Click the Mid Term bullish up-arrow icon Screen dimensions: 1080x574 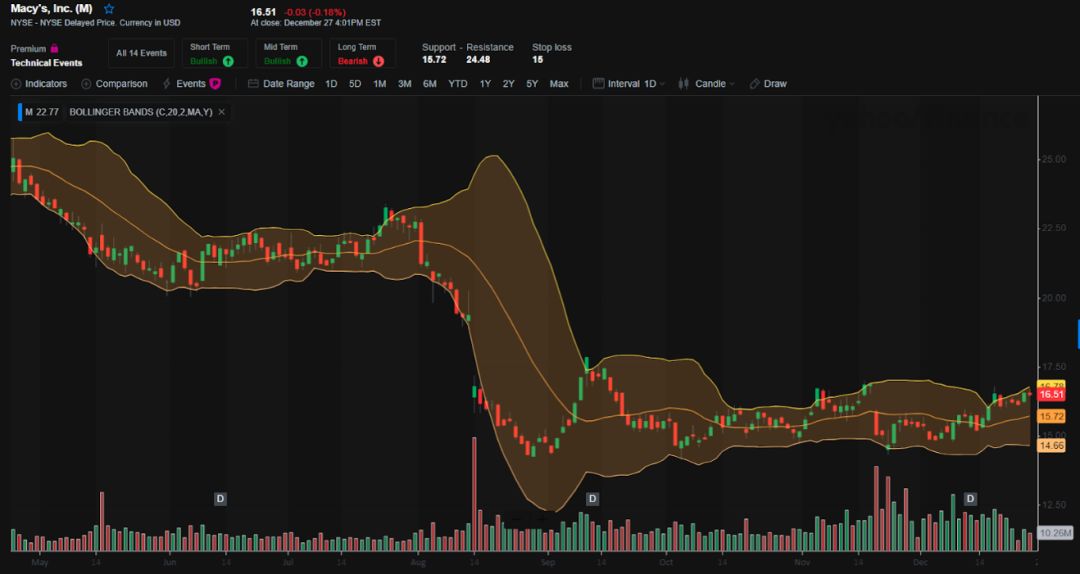coord(302,61)
